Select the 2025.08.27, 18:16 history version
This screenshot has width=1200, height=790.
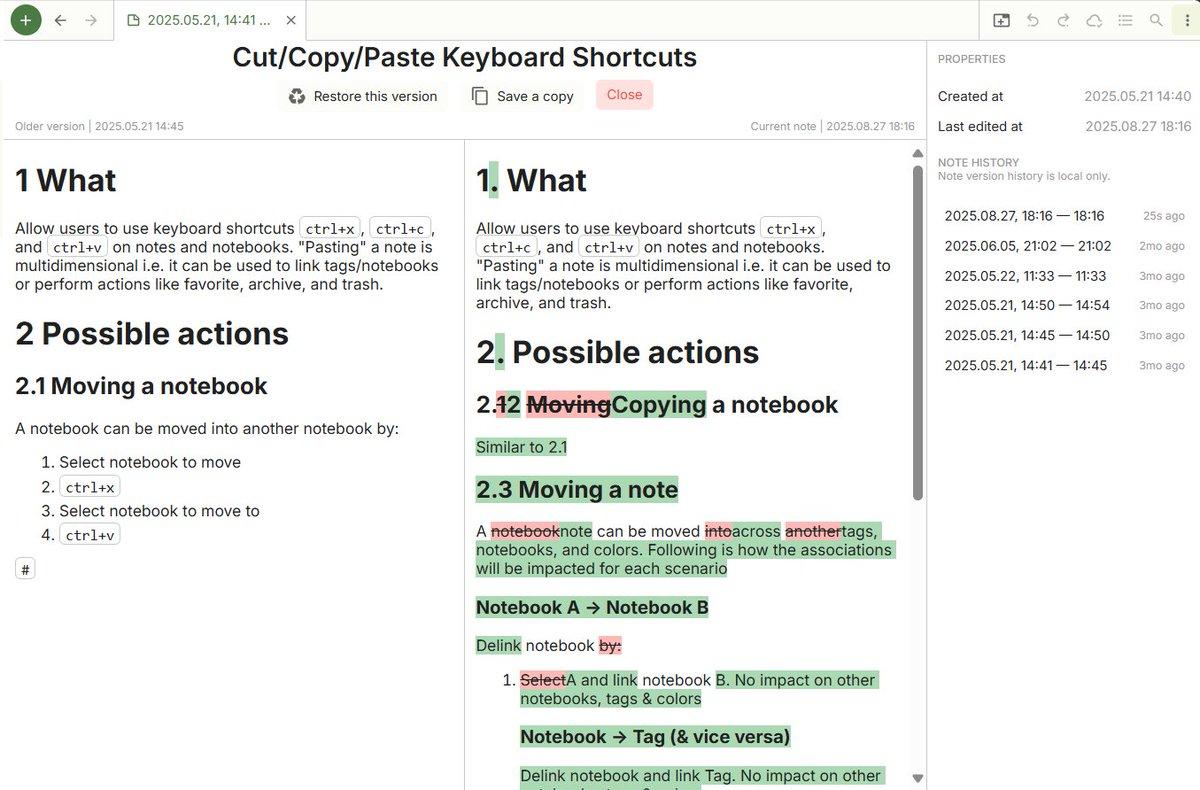(1024, 216)
